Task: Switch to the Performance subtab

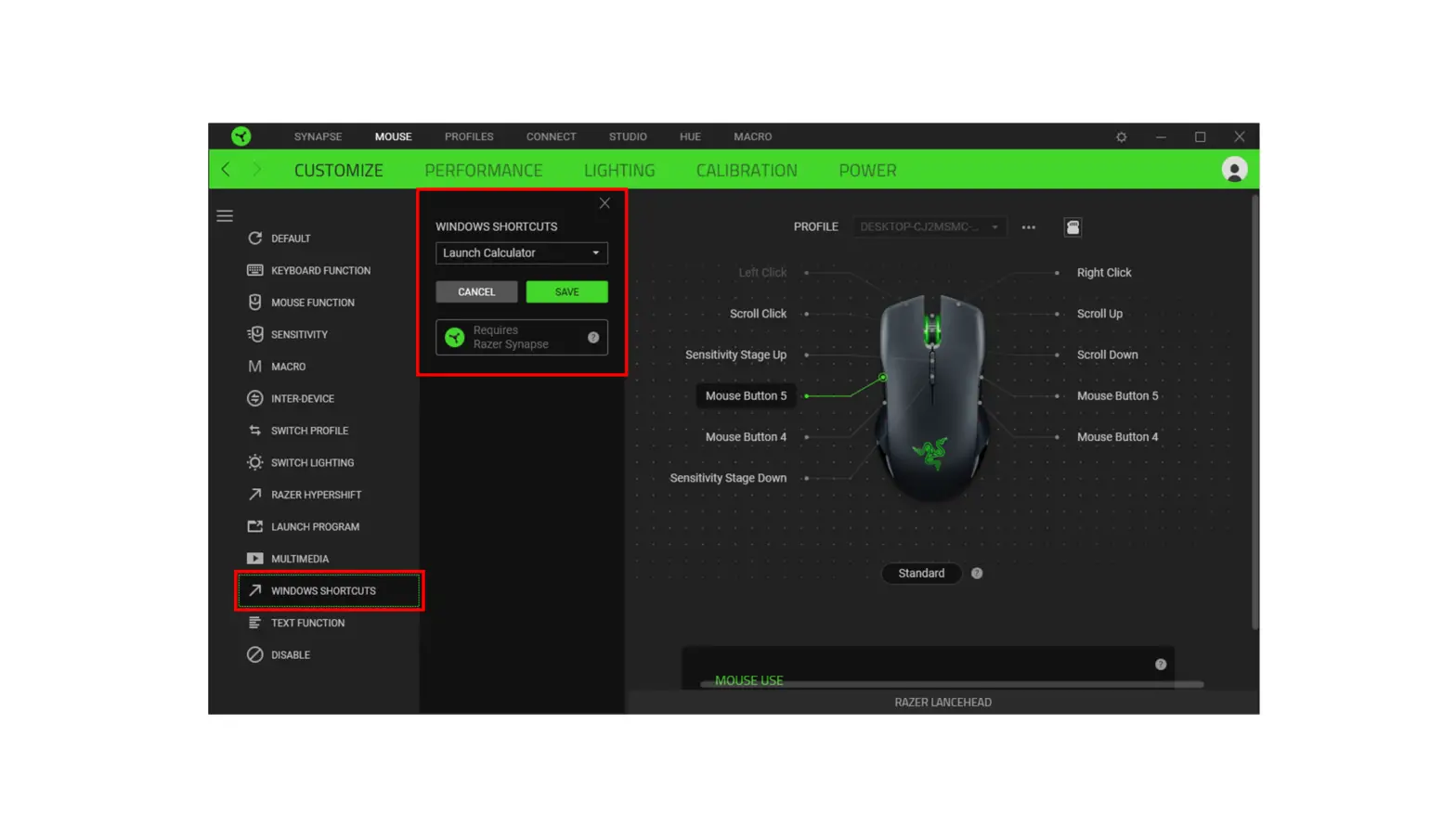Action: [x=483, y=170]
